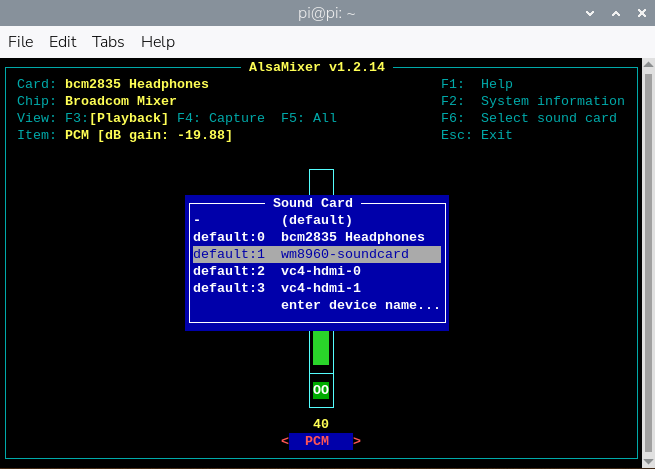
Task: Toggle the PCM mute indicator OO
Action: 321,390
